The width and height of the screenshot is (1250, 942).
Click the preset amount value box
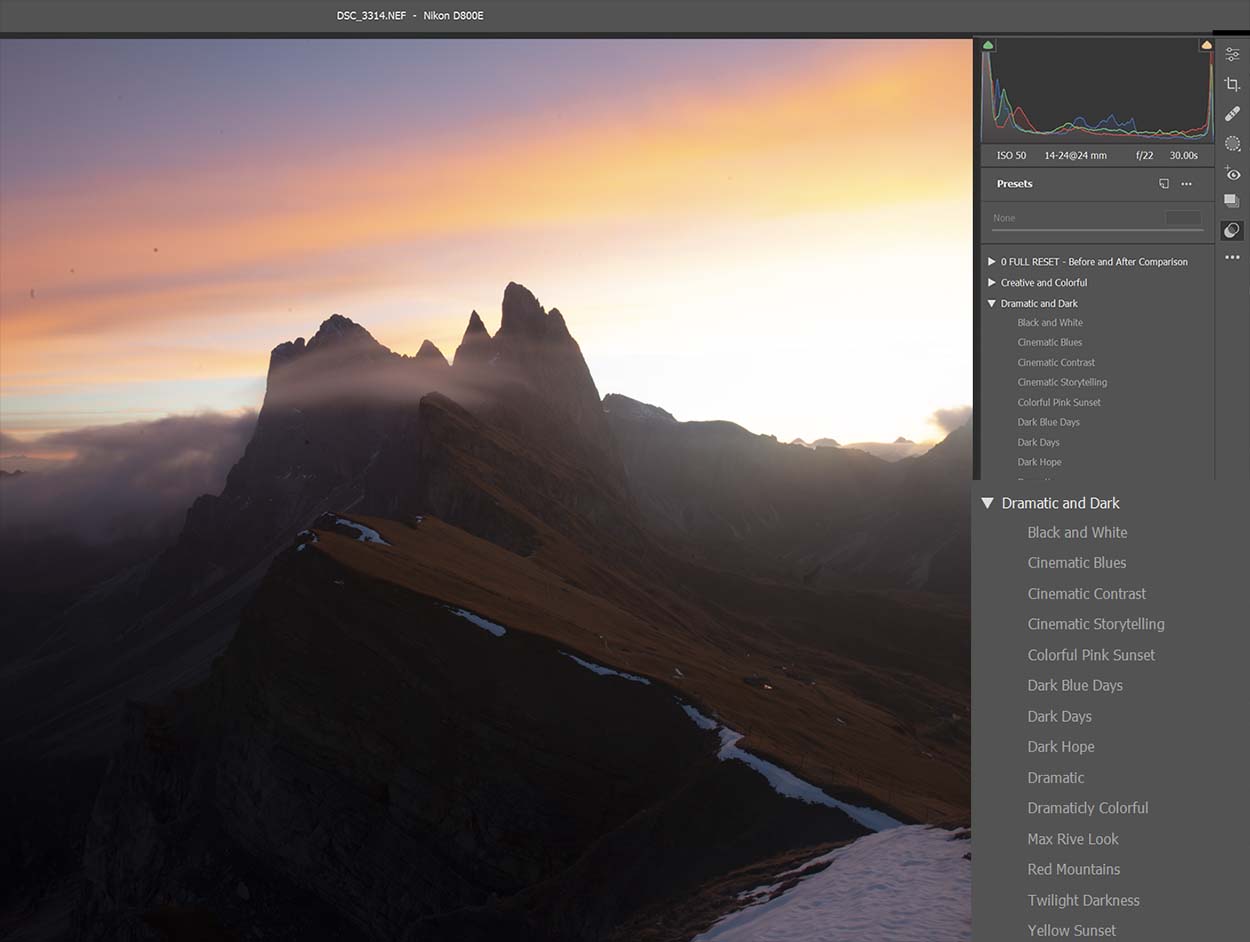[x=1183, y=218]
